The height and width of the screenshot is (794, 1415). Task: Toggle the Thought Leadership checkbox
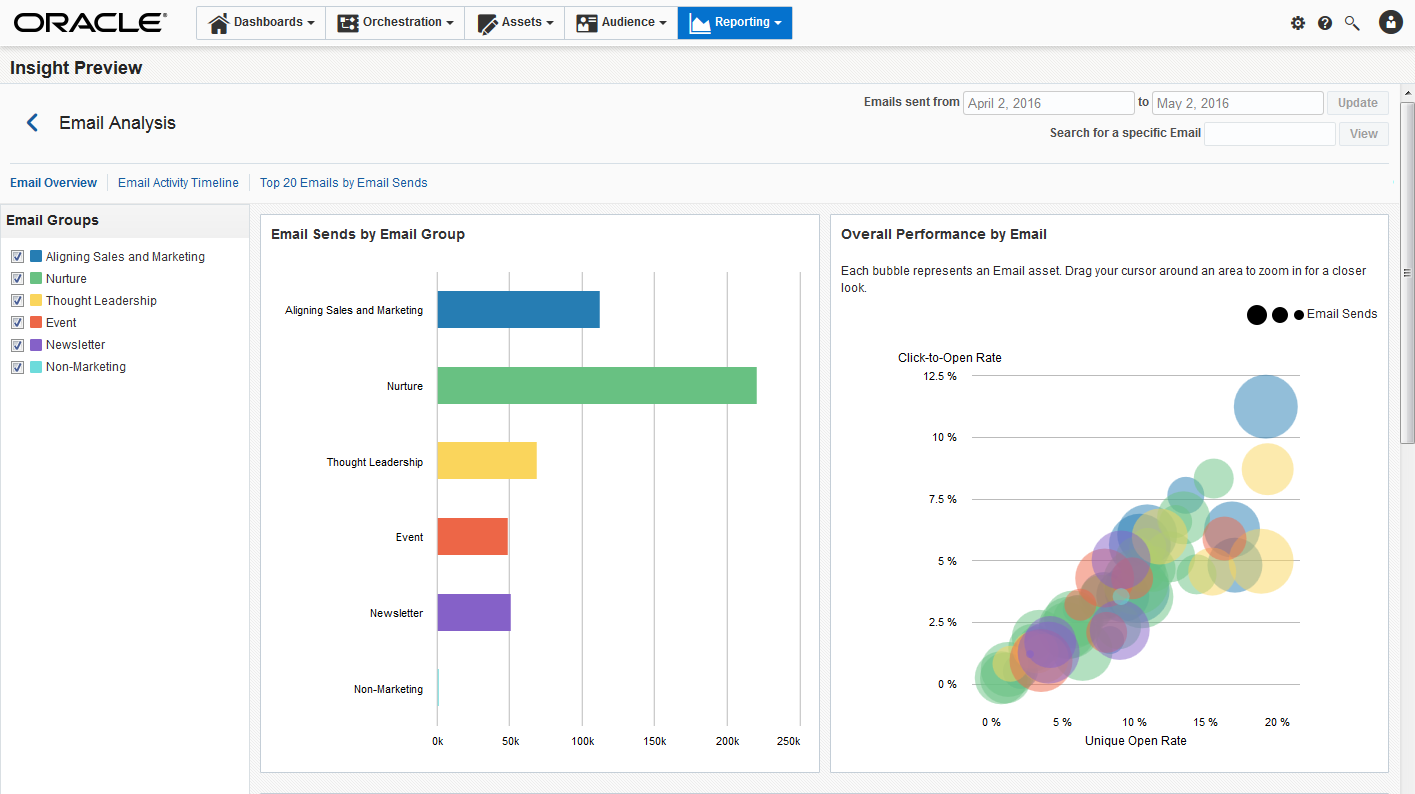(17, 301)
